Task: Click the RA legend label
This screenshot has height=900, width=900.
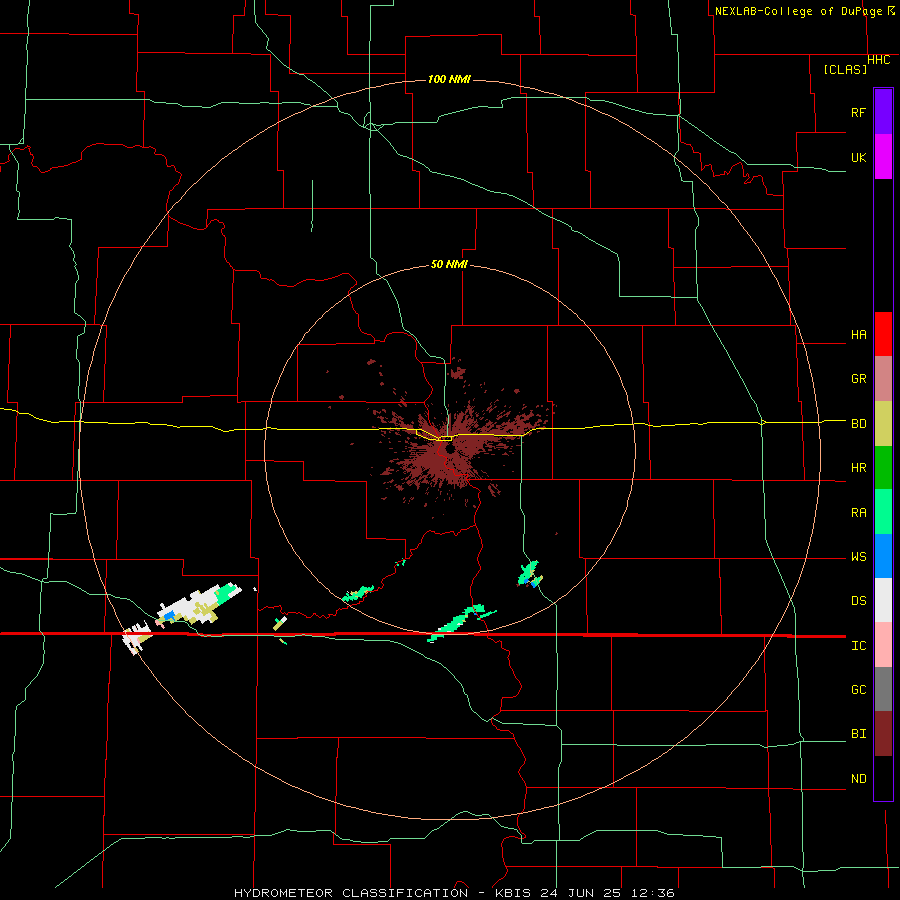Action: [x=858, y=513]
